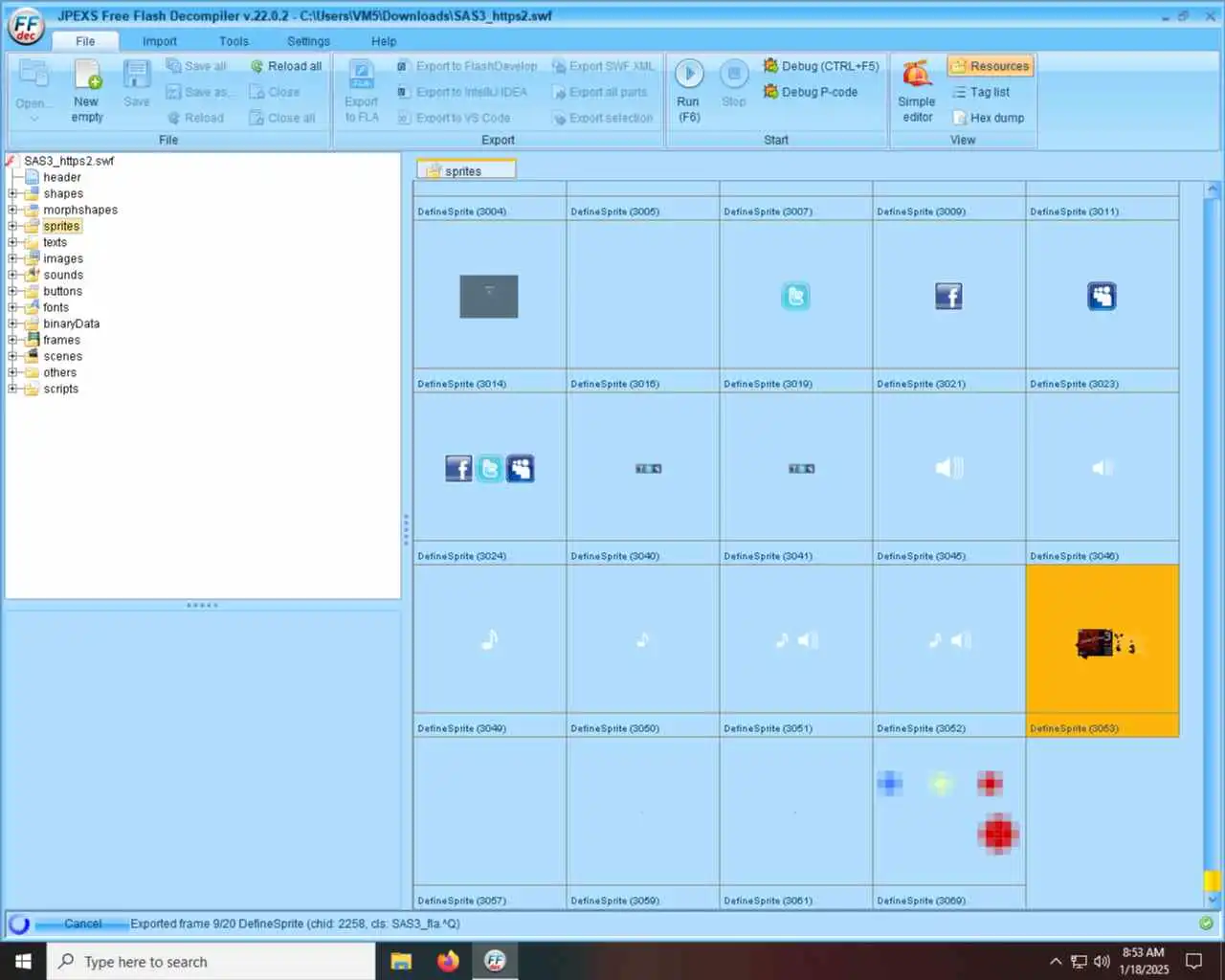The image size is (1225, 980).
Task: Click Save all in File group
Action: 196,66
